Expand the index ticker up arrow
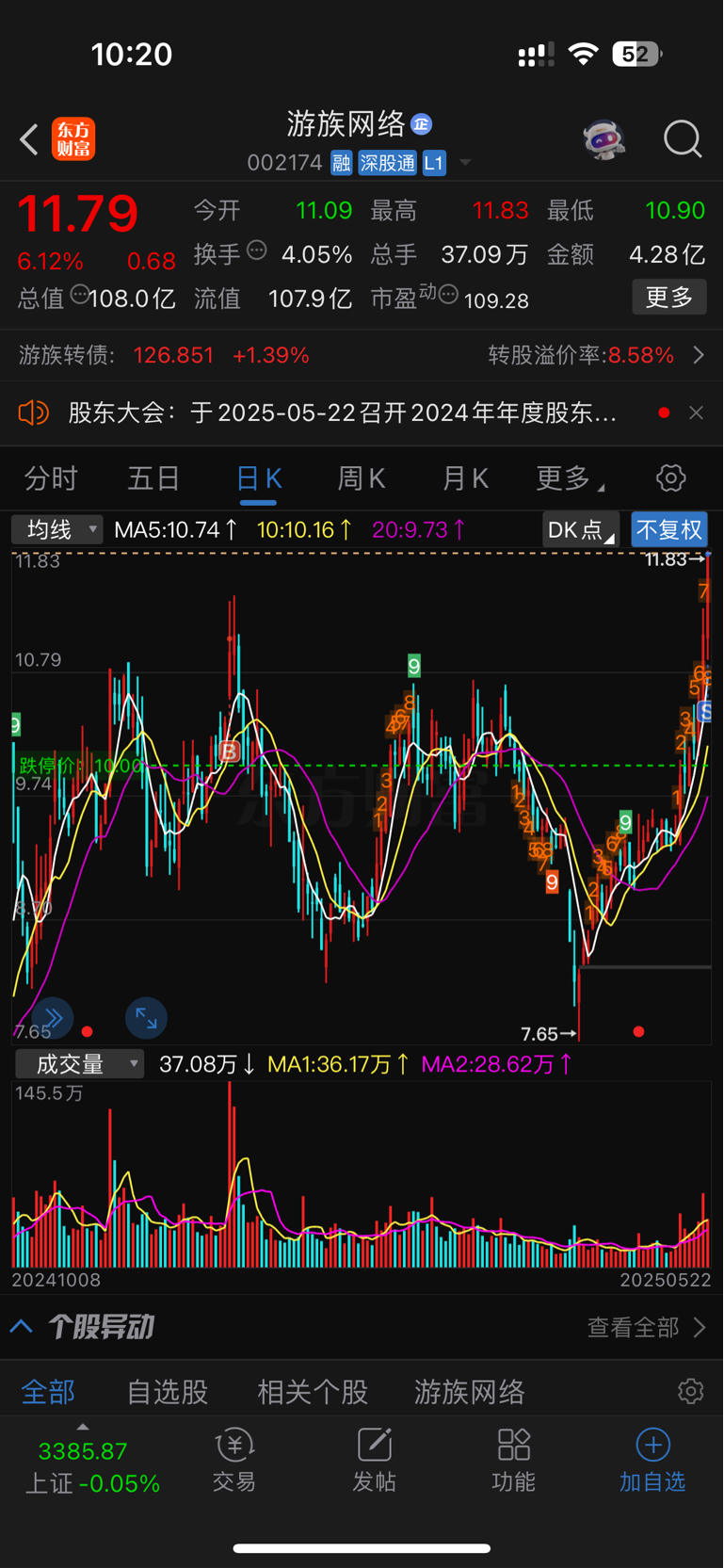724x1568 pixels. coord(82,1427)
